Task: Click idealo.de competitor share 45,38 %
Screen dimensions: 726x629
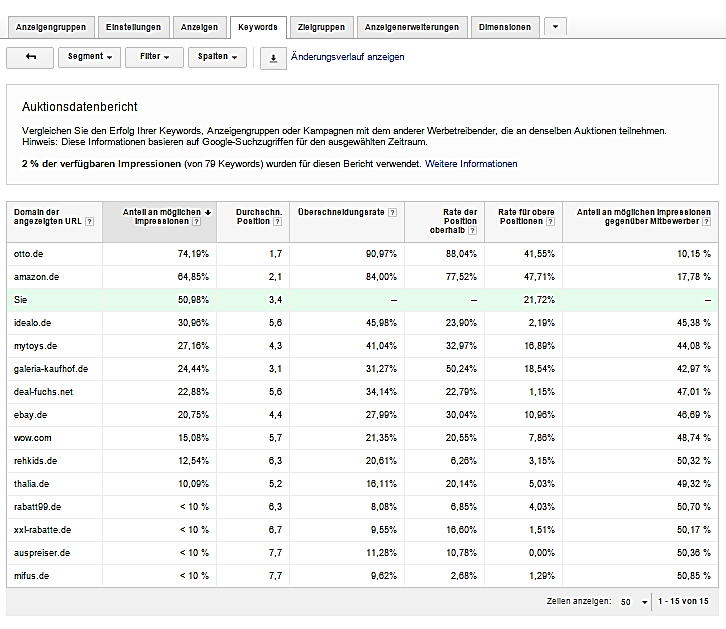Action: pyautogui.click(x=694, y=323)
